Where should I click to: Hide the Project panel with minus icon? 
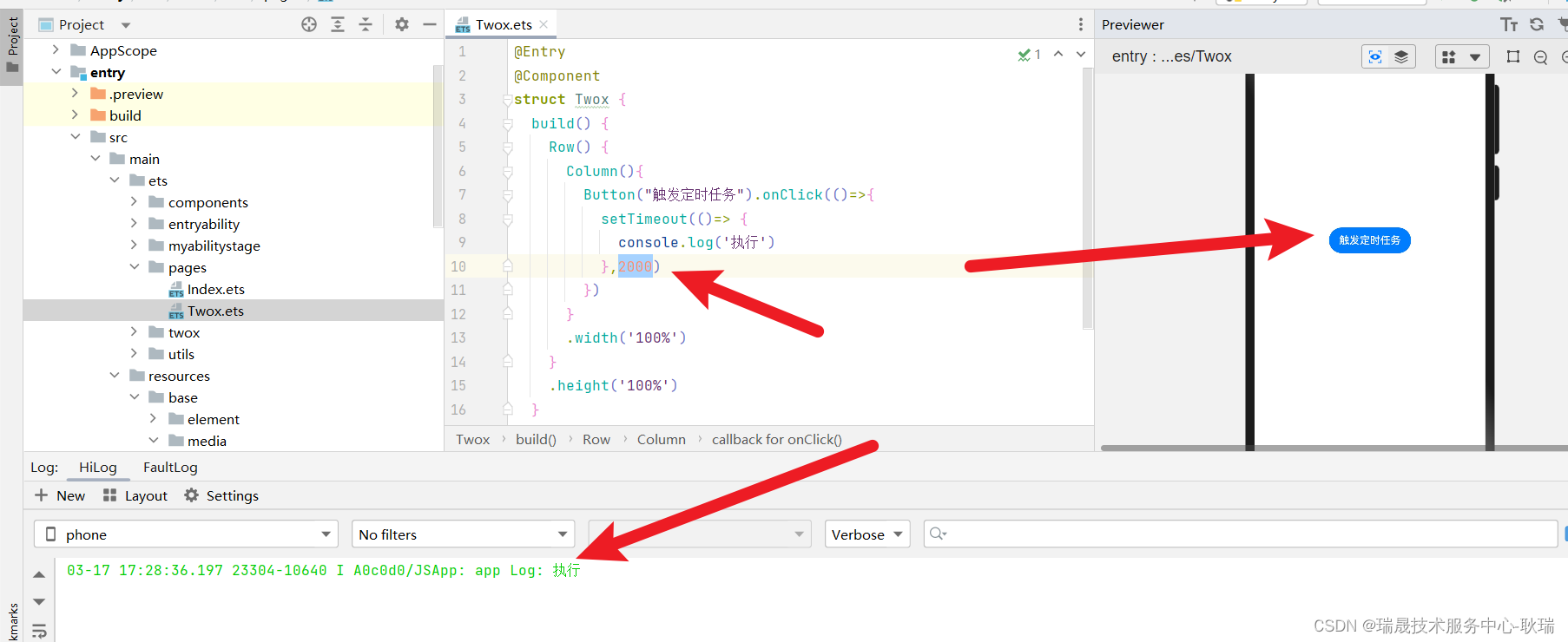pos(429,24)
